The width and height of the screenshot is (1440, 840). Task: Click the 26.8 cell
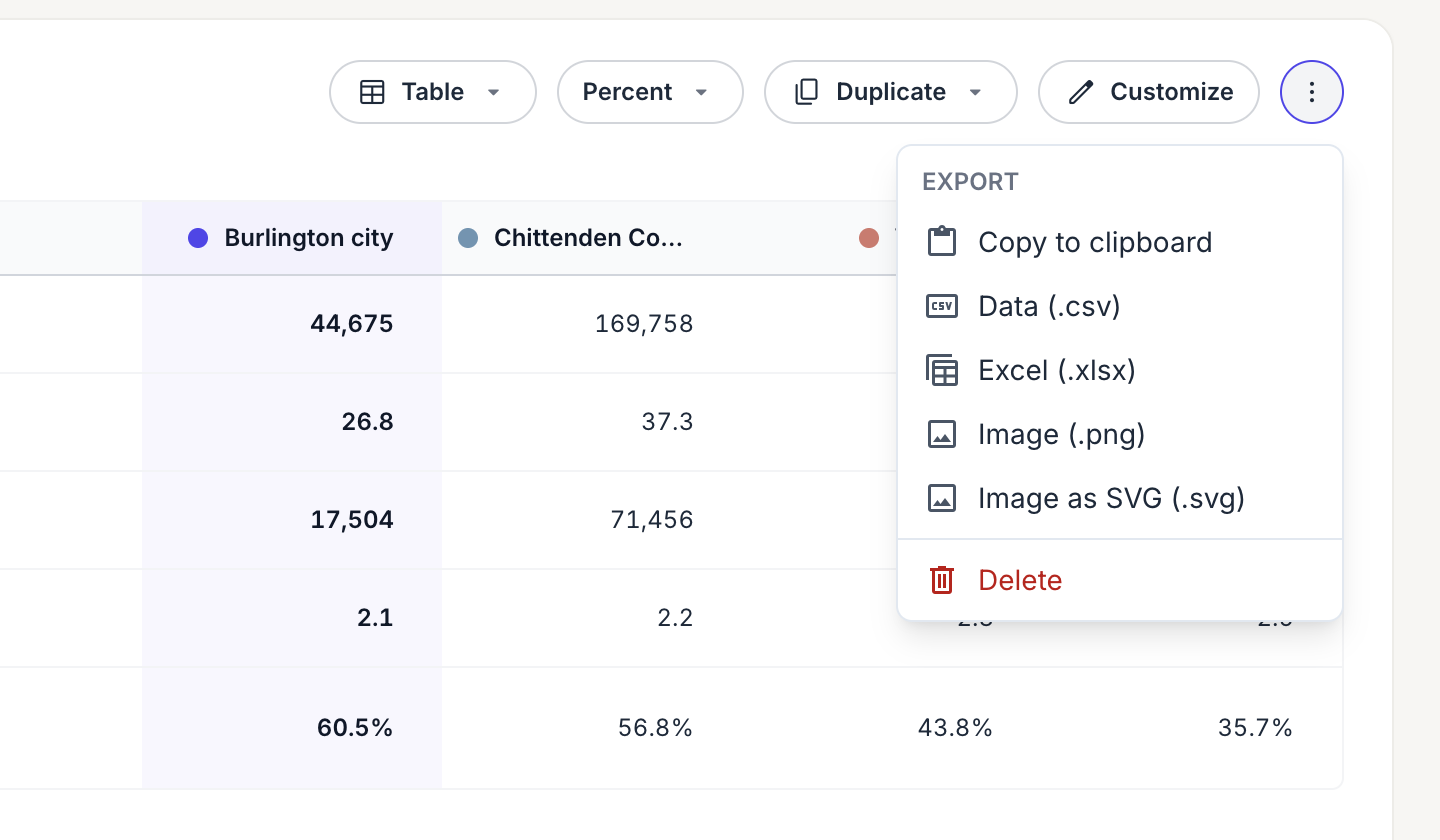292,422
